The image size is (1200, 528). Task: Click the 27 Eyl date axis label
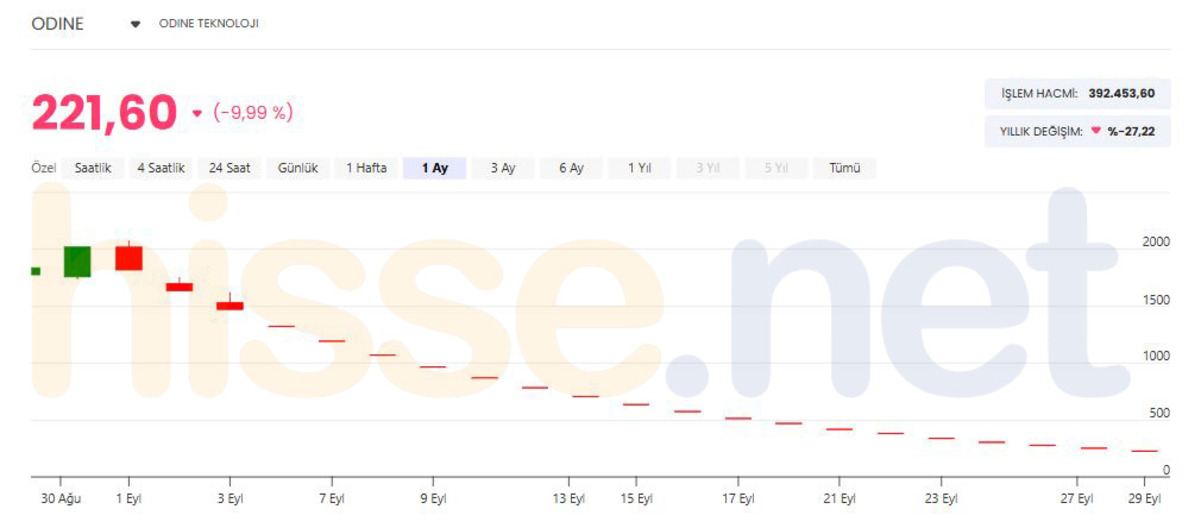(x=1076, y=498)
